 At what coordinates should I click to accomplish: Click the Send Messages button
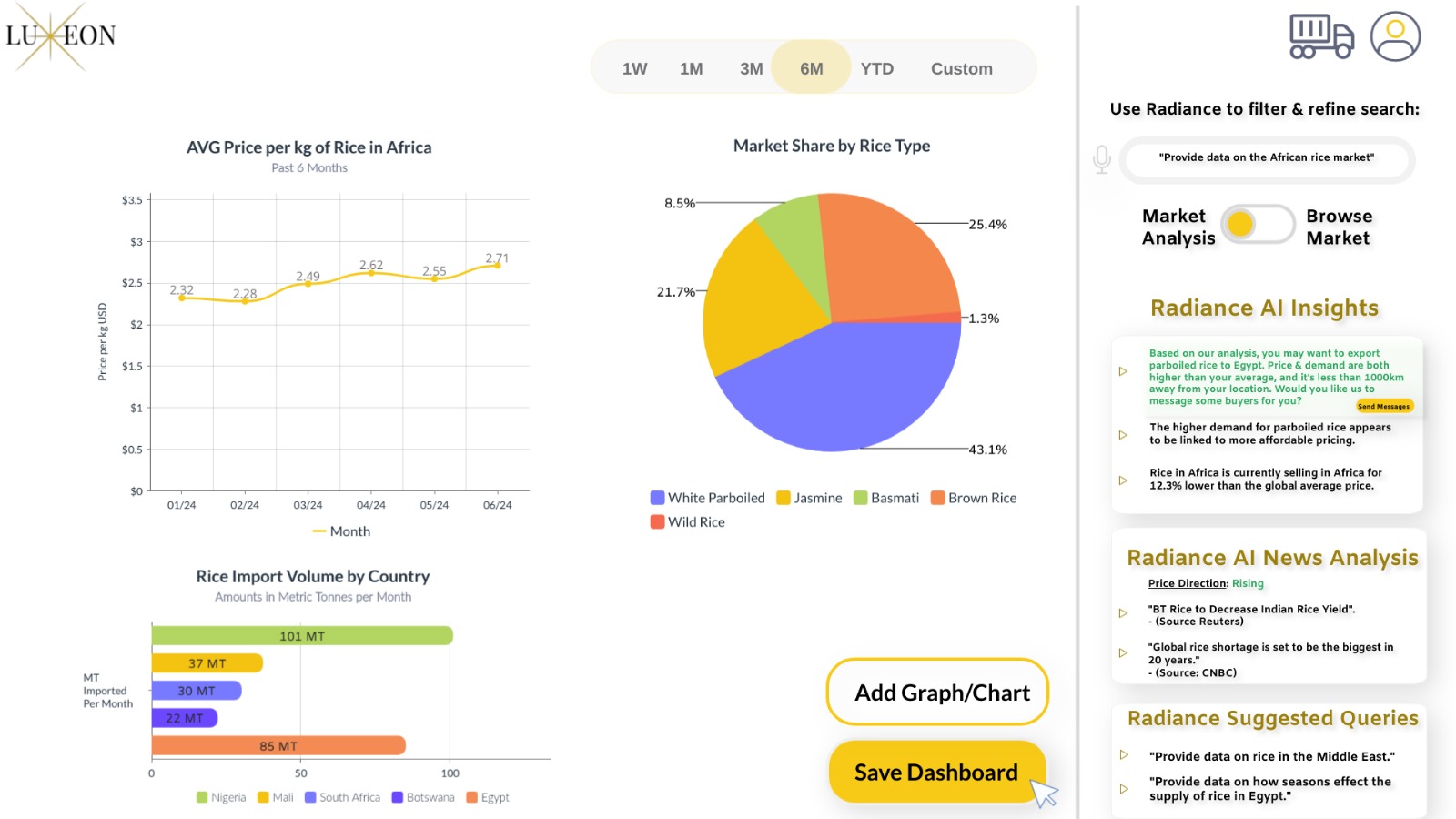[x=1383, y=407]
